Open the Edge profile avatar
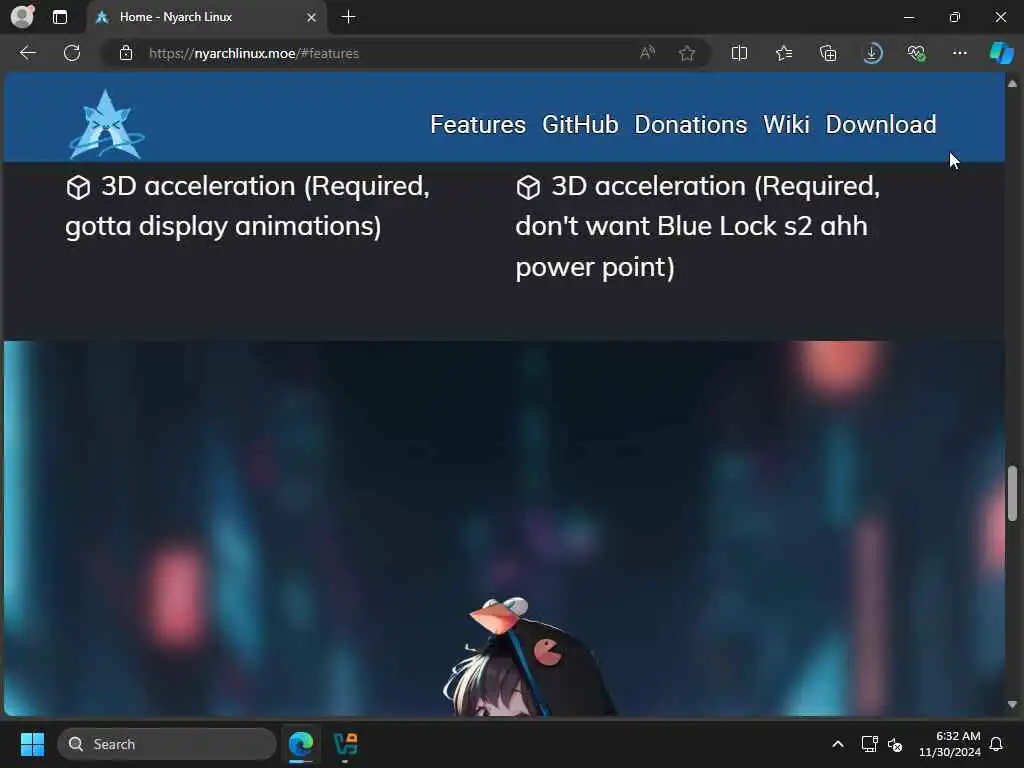Image resolution: width=1024 pixels, height=768 pixels. click(22, 16)
